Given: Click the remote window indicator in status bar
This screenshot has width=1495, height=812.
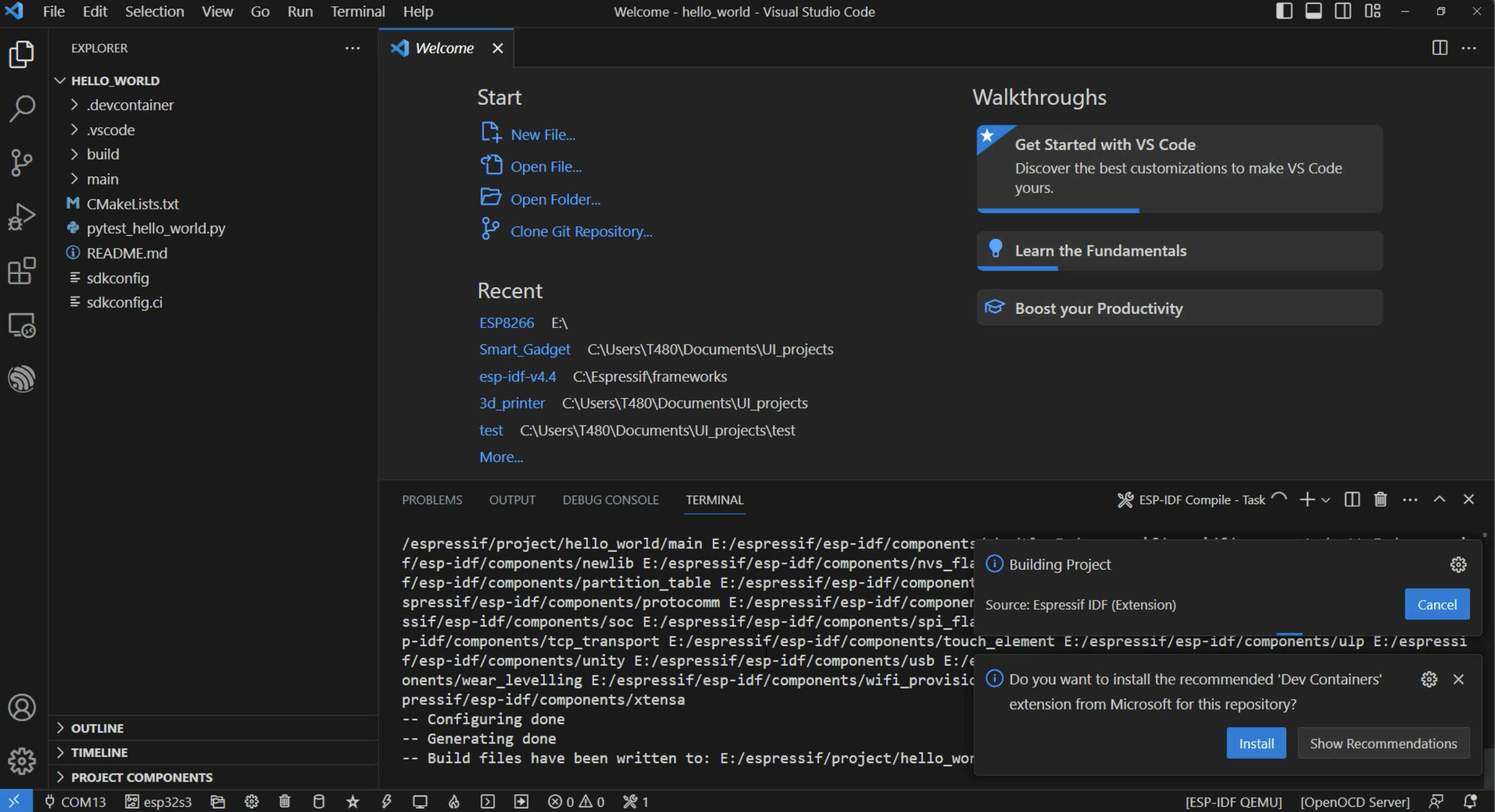Looking at the screenshot, I should [x=15, y=801].
